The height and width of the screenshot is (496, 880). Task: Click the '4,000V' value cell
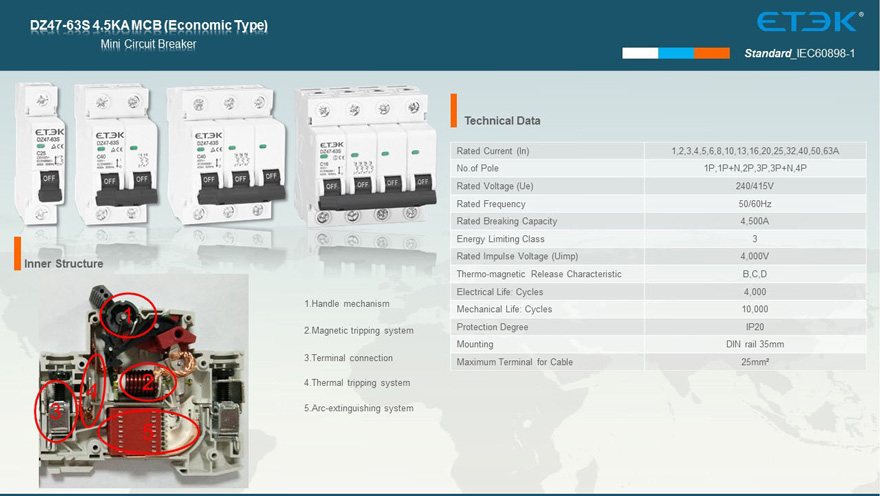click(755, 256)
